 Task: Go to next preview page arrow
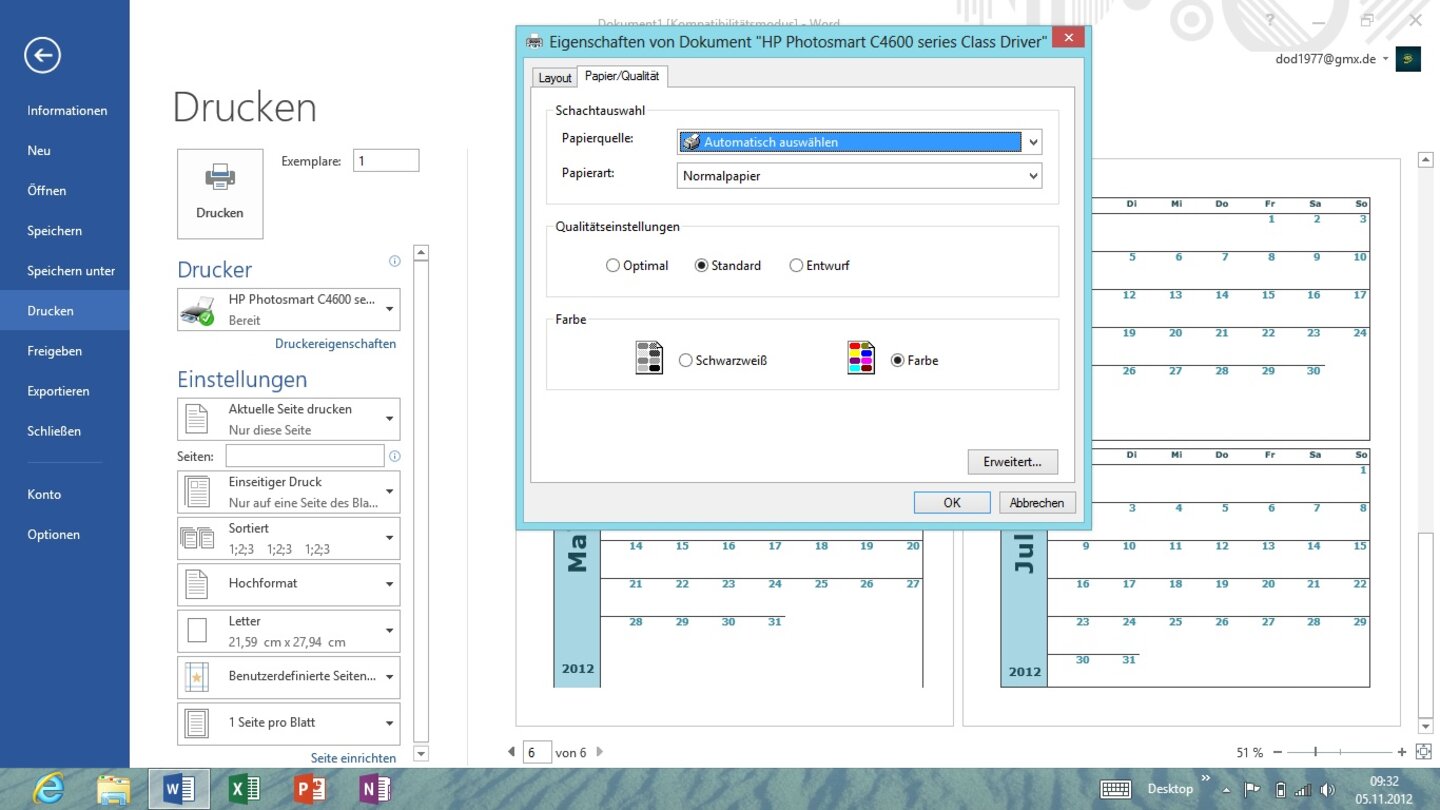[x=600, y=752]
